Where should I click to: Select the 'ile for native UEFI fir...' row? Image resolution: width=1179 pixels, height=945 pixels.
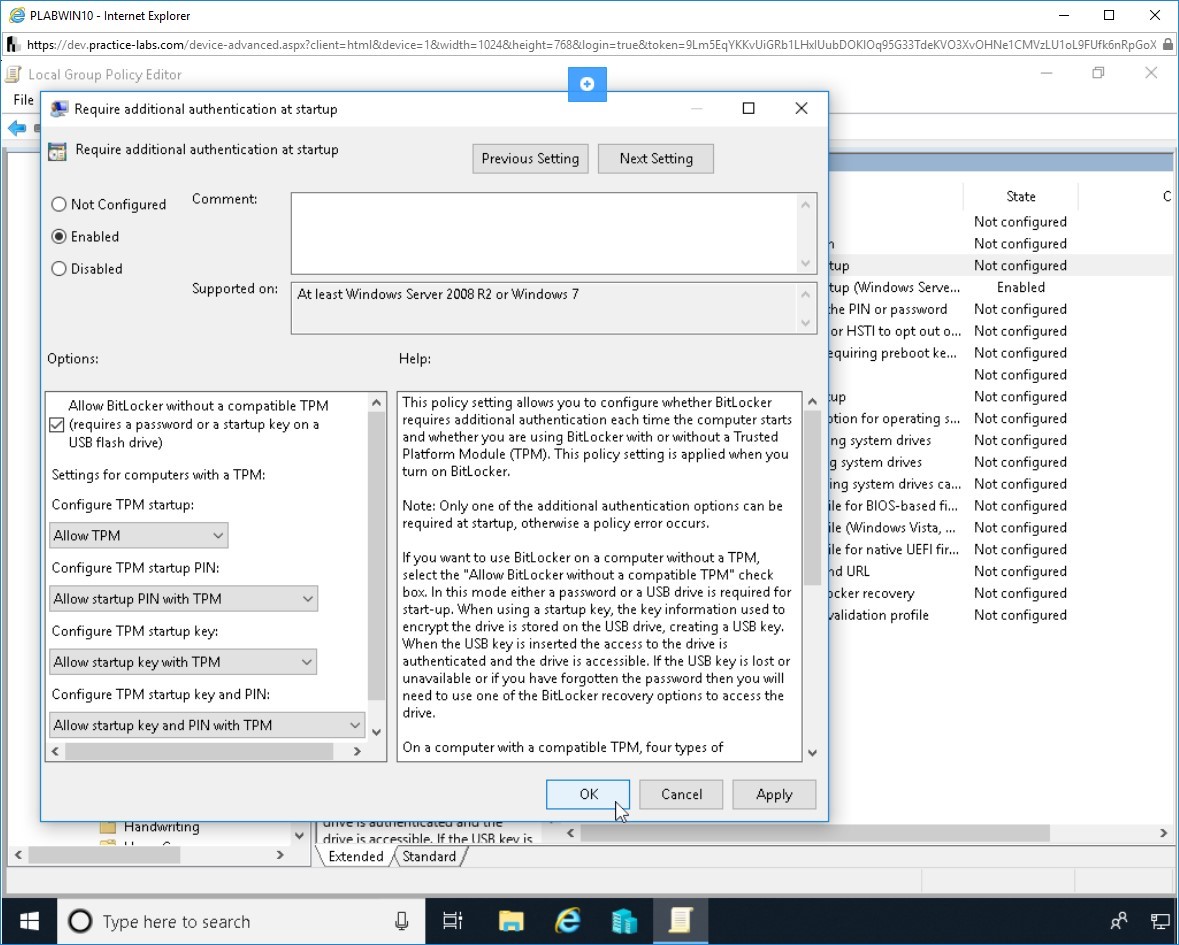click(x=1000, y=550)
